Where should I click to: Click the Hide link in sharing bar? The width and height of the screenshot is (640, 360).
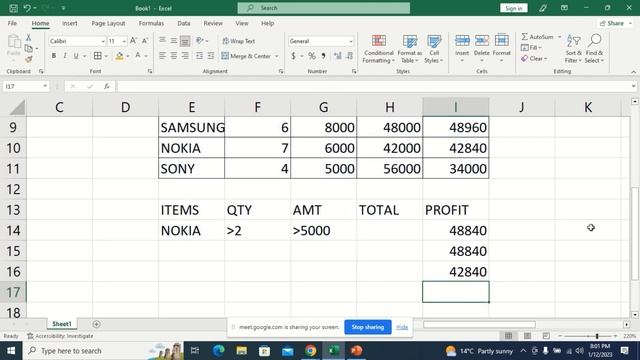pyautogui.click(x=402, y=327)
